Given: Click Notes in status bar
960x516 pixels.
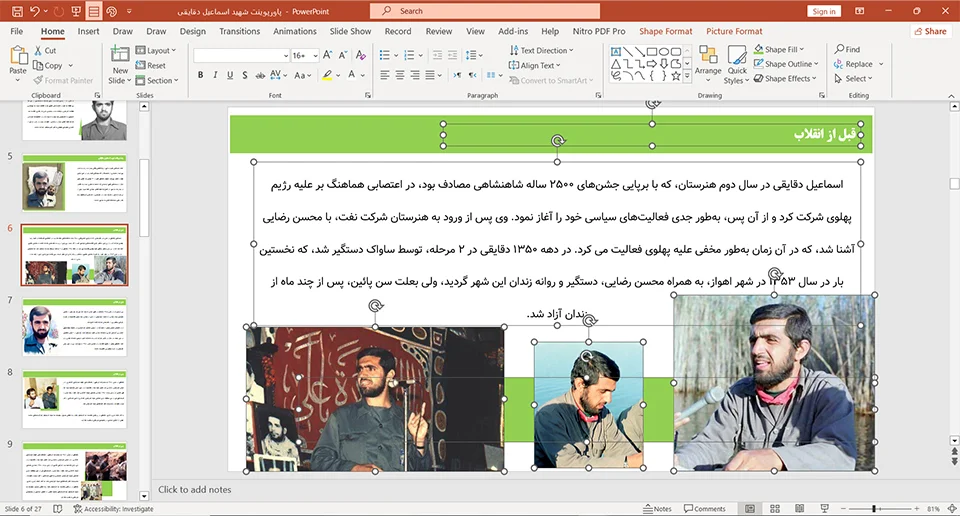Looking at the screenshot, I should point(657,509).
